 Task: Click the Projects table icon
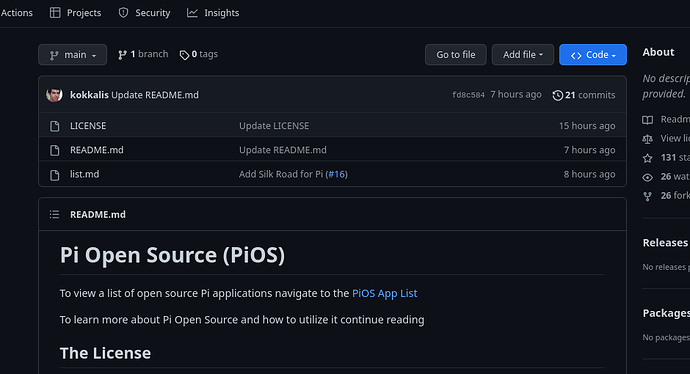[55, 13]
